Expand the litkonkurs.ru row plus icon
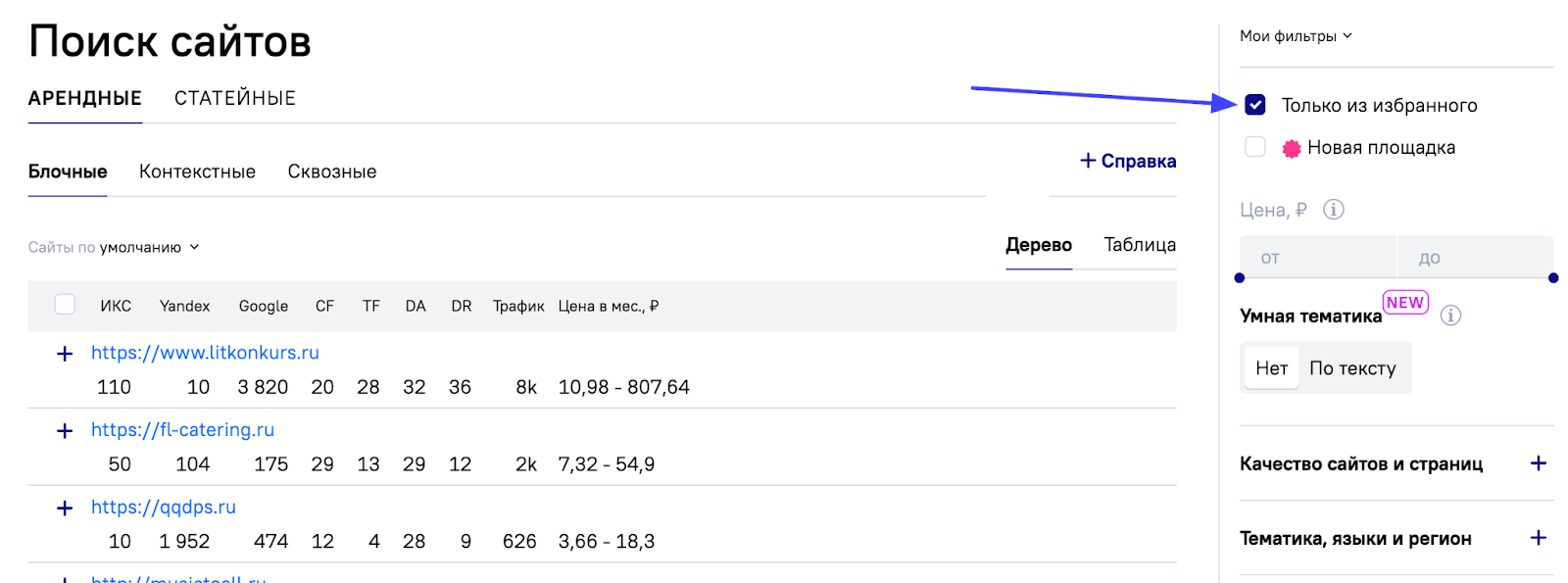This screenshot has width=1568, height=583. (x=65, y=354)
